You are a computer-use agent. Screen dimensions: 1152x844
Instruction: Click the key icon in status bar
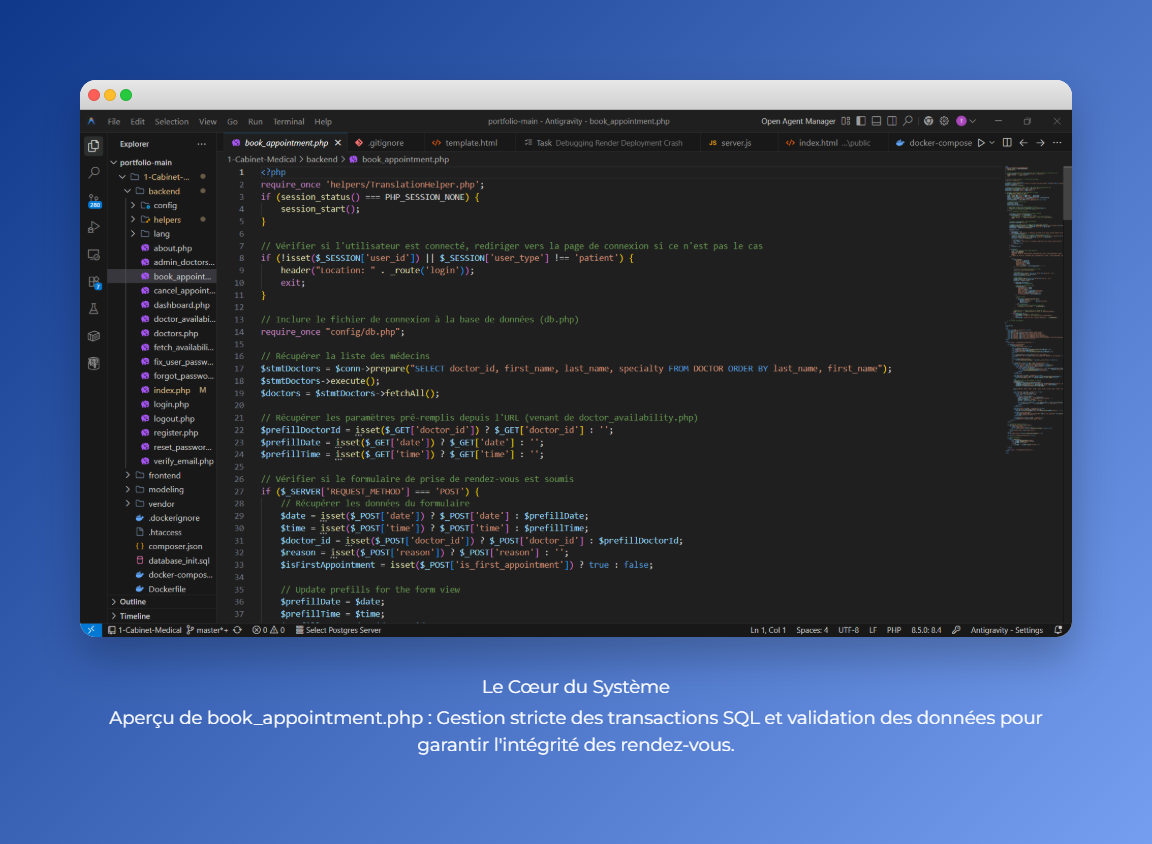[956, 630]
